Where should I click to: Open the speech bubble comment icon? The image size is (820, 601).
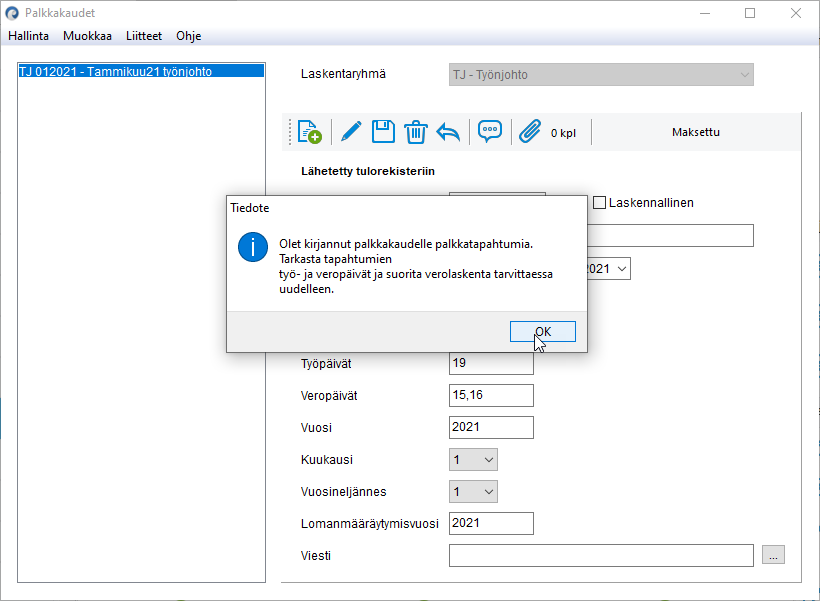[x=490, y=131]
